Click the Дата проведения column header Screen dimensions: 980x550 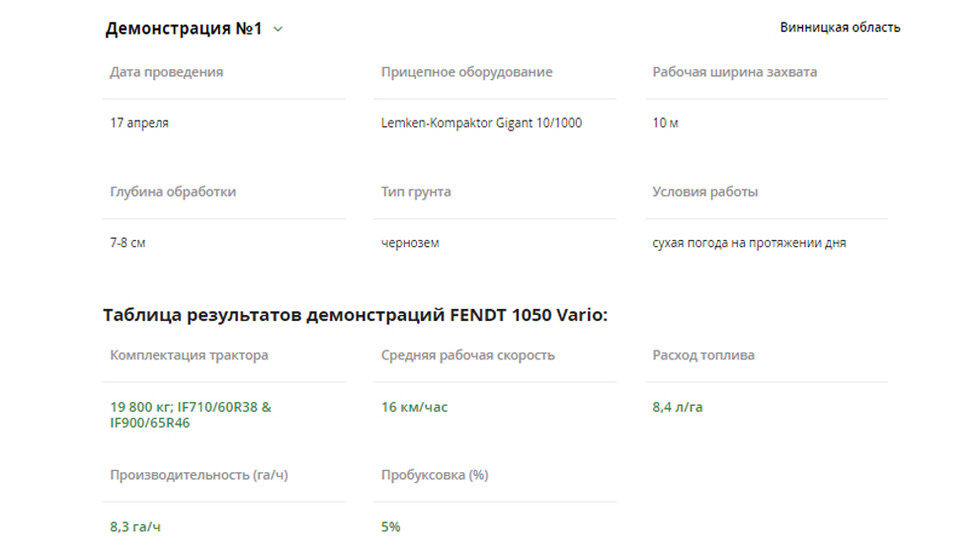[166, 72]
